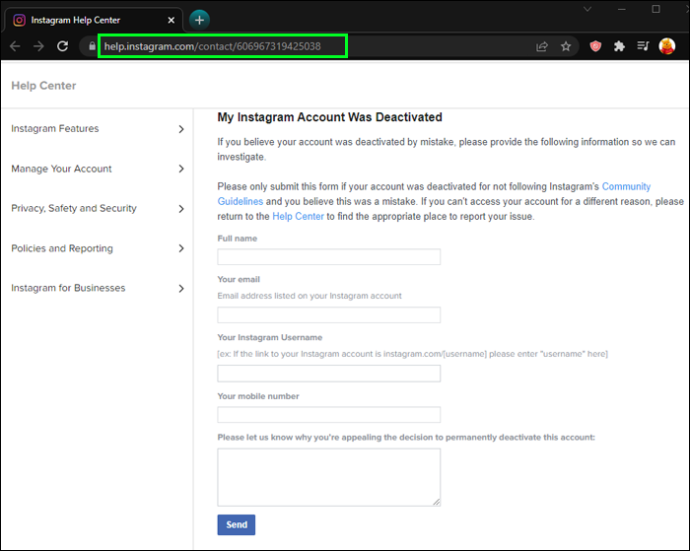Open the tab search chevron
Image resolution: width=690 pixels, height=551 pixels.
point(587,9)
